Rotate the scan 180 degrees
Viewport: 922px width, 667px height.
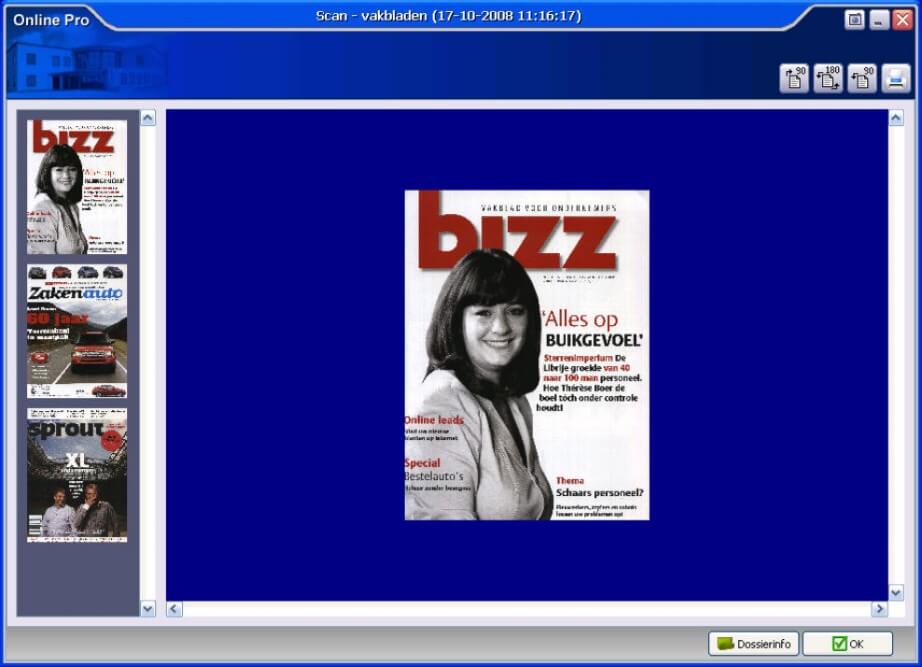pyautogui.click(x=828, y=78)
